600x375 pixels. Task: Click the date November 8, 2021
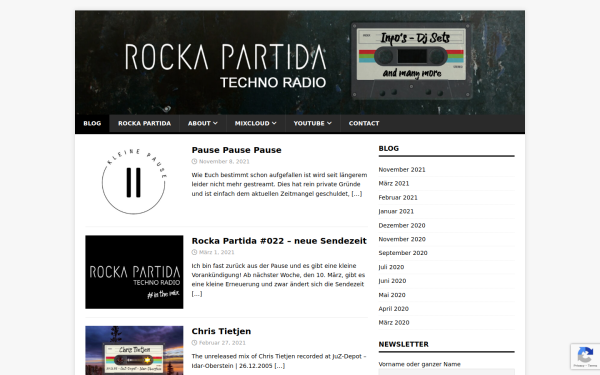click(224, 161)
